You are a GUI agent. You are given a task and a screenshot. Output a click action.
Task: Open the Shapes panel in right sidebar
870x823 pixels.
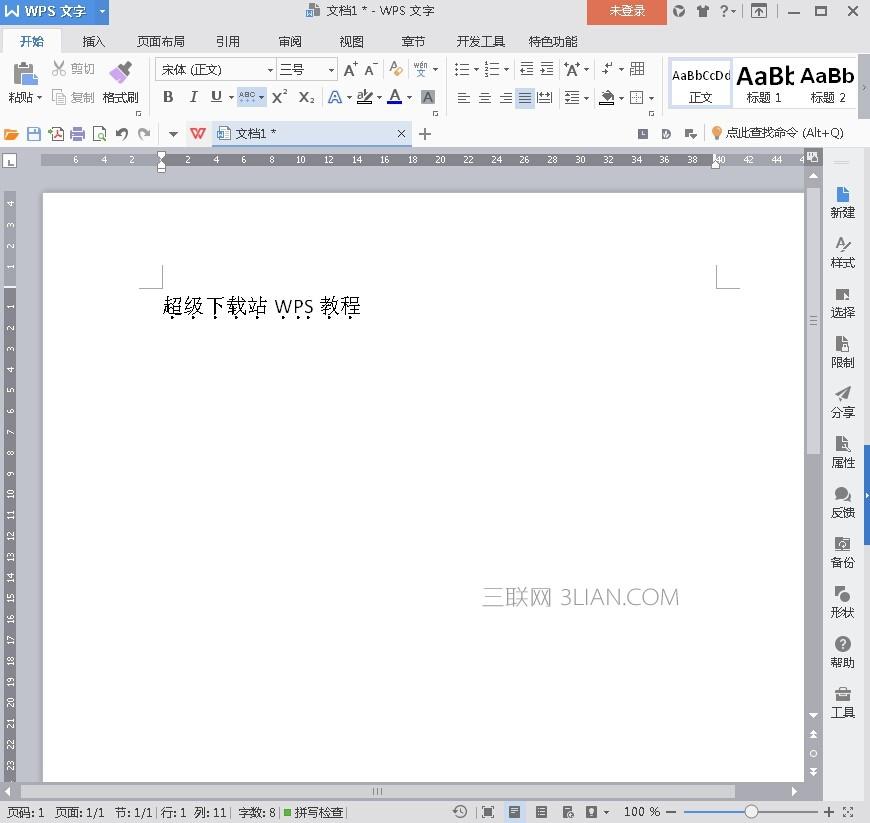(842, 601)
